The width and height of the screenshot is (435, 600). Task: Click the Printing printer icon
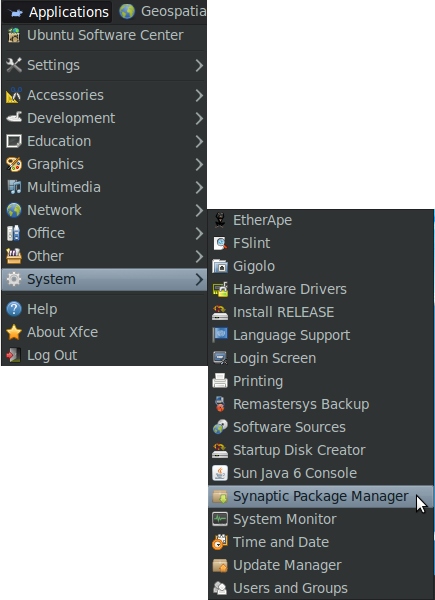point(220,381)
